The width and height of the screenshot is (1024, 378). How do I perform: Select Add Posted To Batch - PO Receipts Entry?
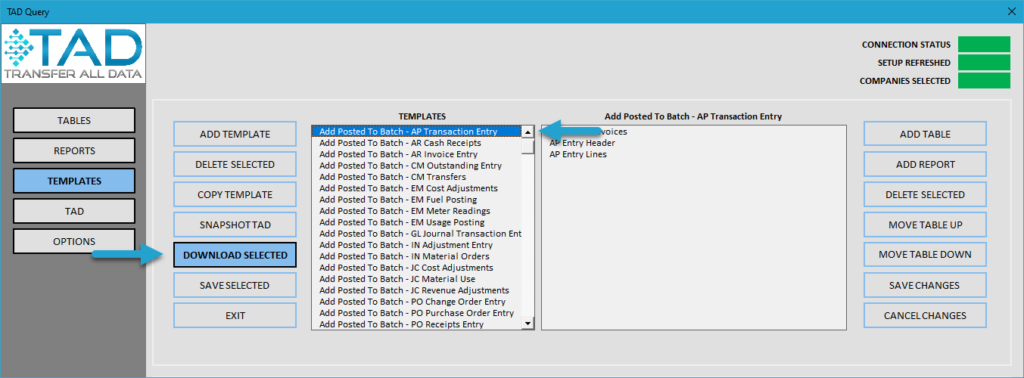[x=417, y=324]
